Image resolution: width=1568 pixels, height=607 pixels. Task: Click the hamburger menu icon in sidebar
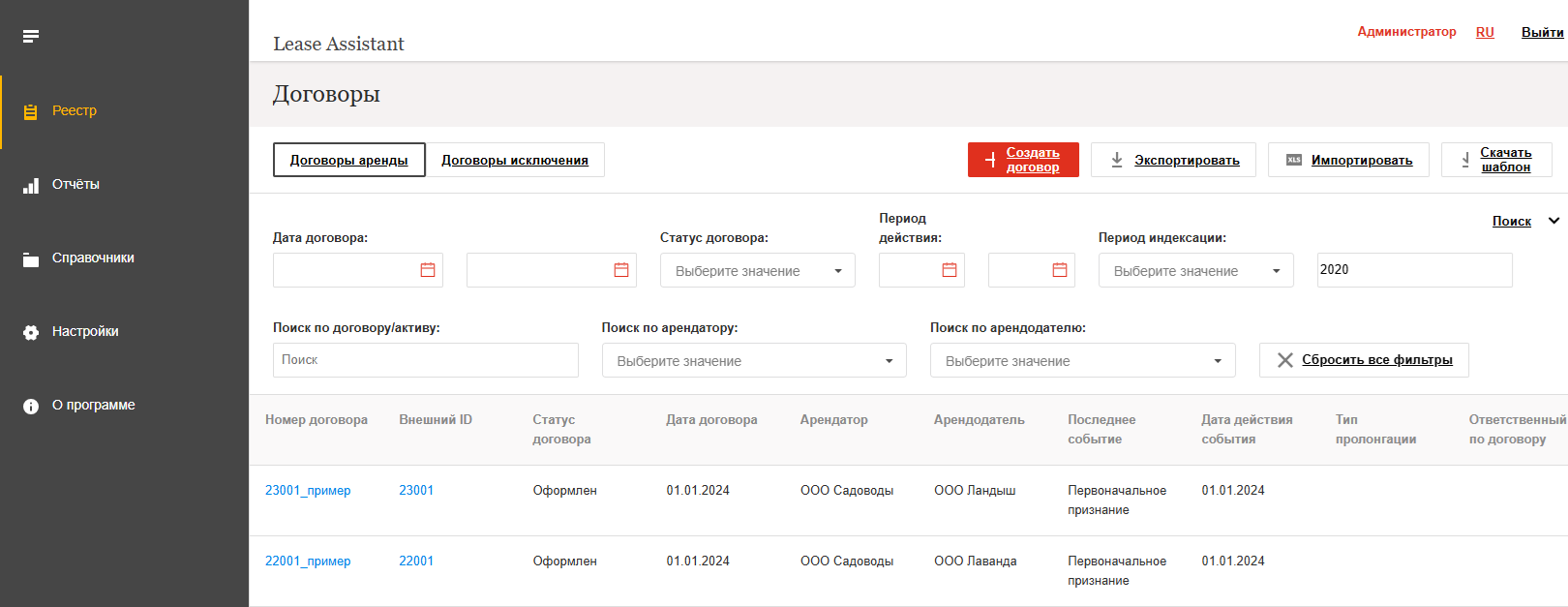tap(31, 37)
